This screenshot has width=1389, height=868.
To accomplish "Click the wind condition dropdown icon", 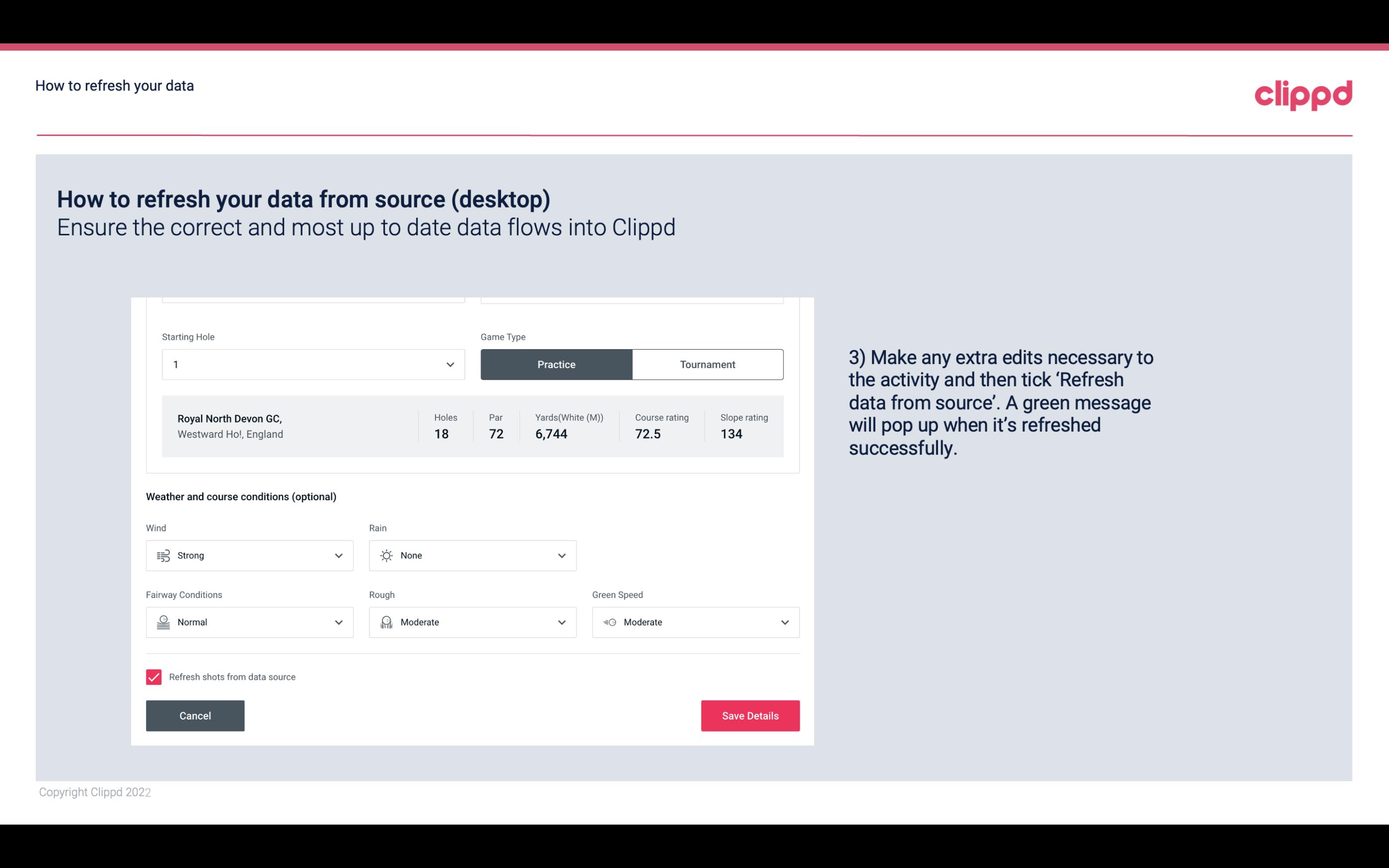I will (338, 555).
